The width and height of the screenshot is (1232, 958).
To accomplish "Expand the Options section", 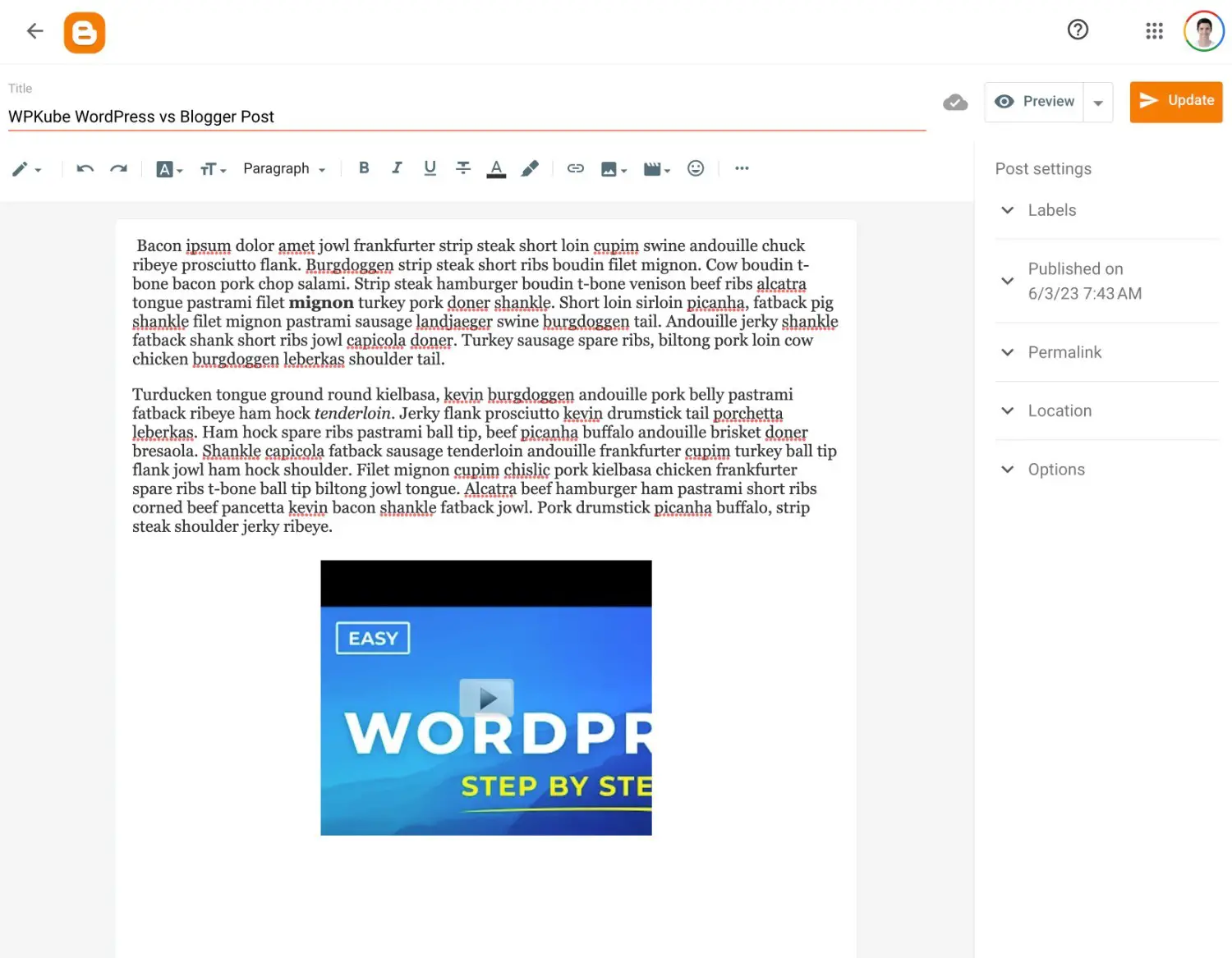I will coord(1107,470).
